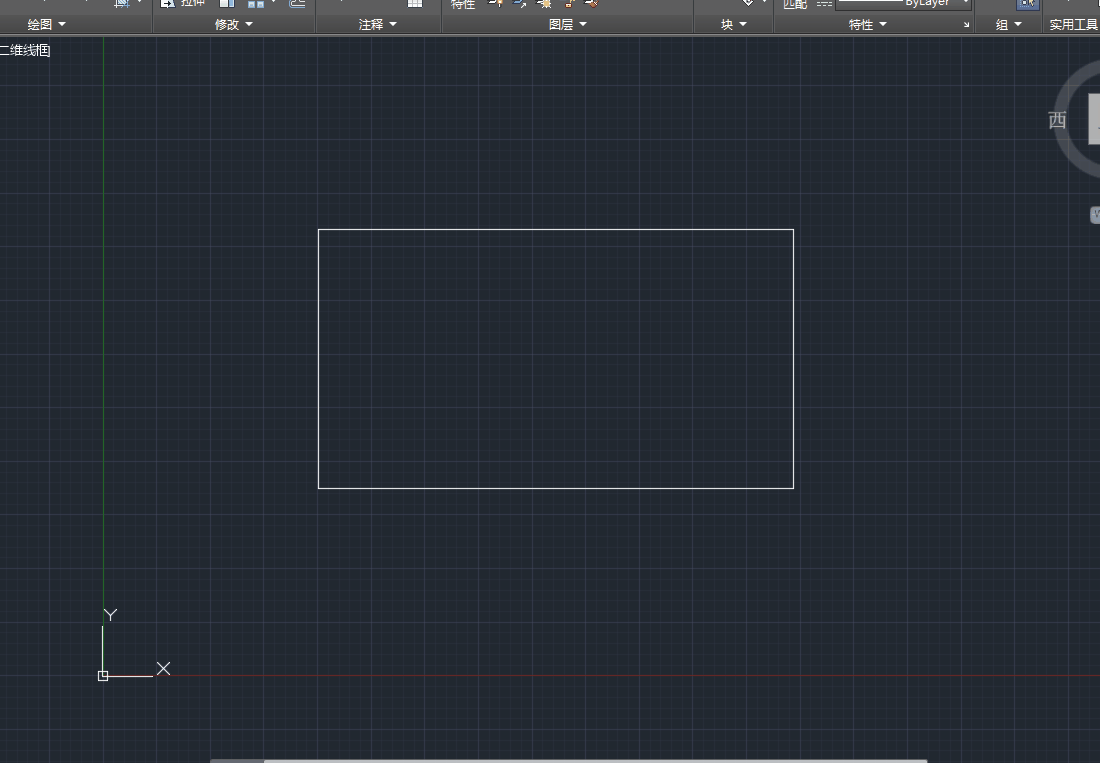The height and width of the screenshot is (763, 1100).
Task: Click the group icon above 组 panel
Action: point(1027,4)
